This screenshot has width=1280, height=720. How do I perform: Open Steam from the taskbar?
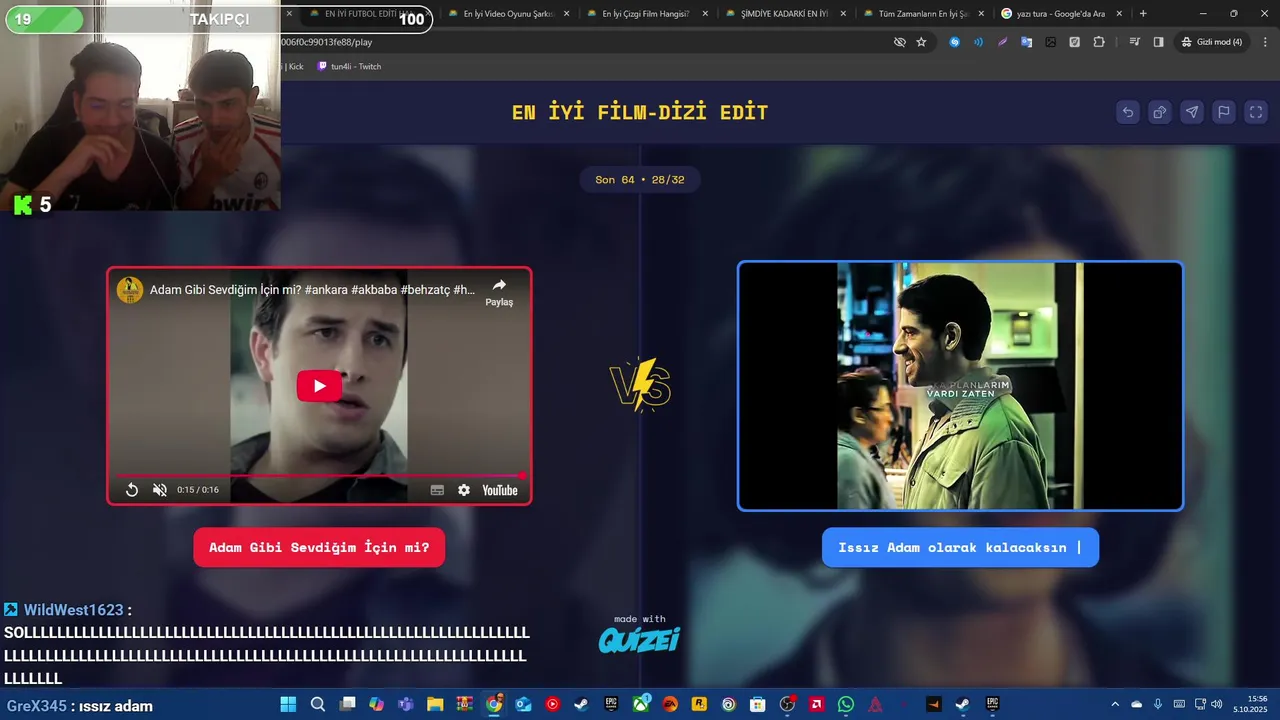click(581, 704)
